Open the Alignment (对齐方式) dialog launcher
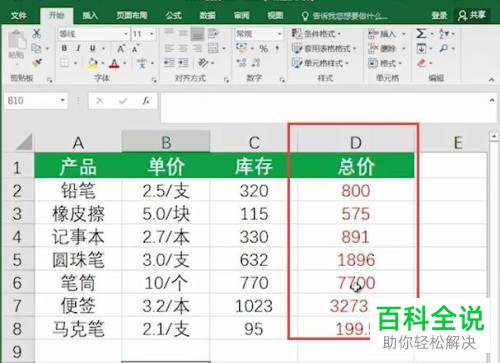500x363 pixels. 227,80
